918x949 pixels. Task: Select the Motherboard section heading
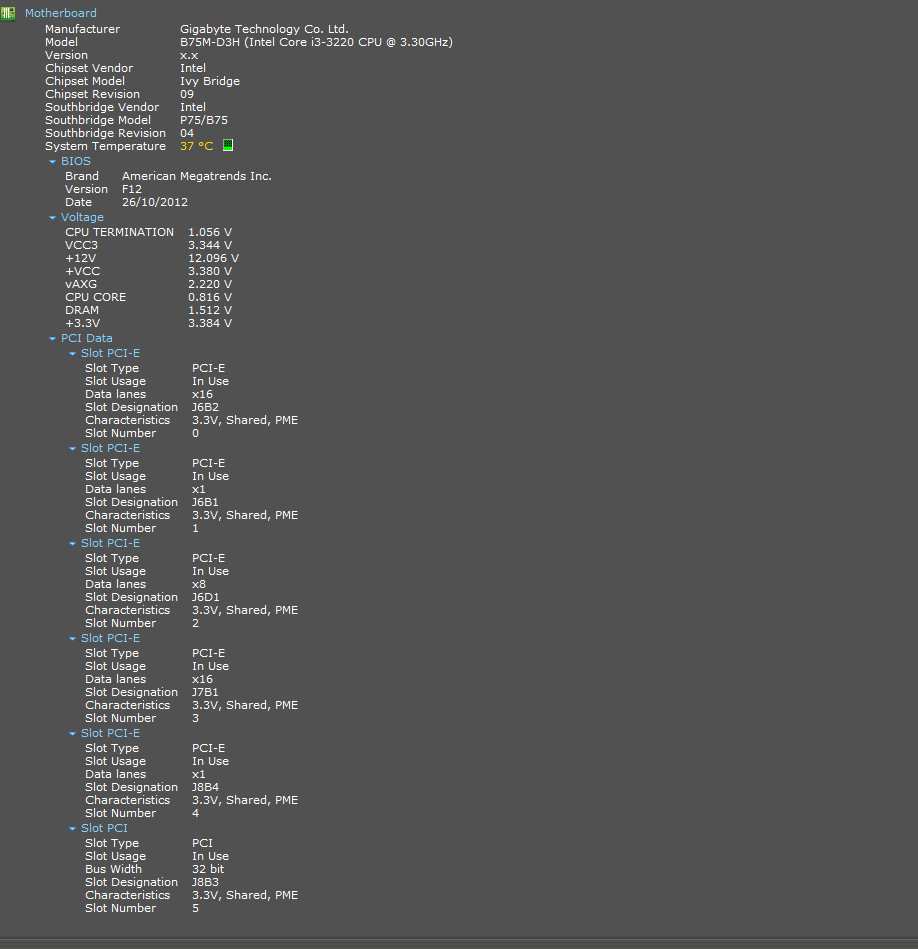[x=61, y=13]
